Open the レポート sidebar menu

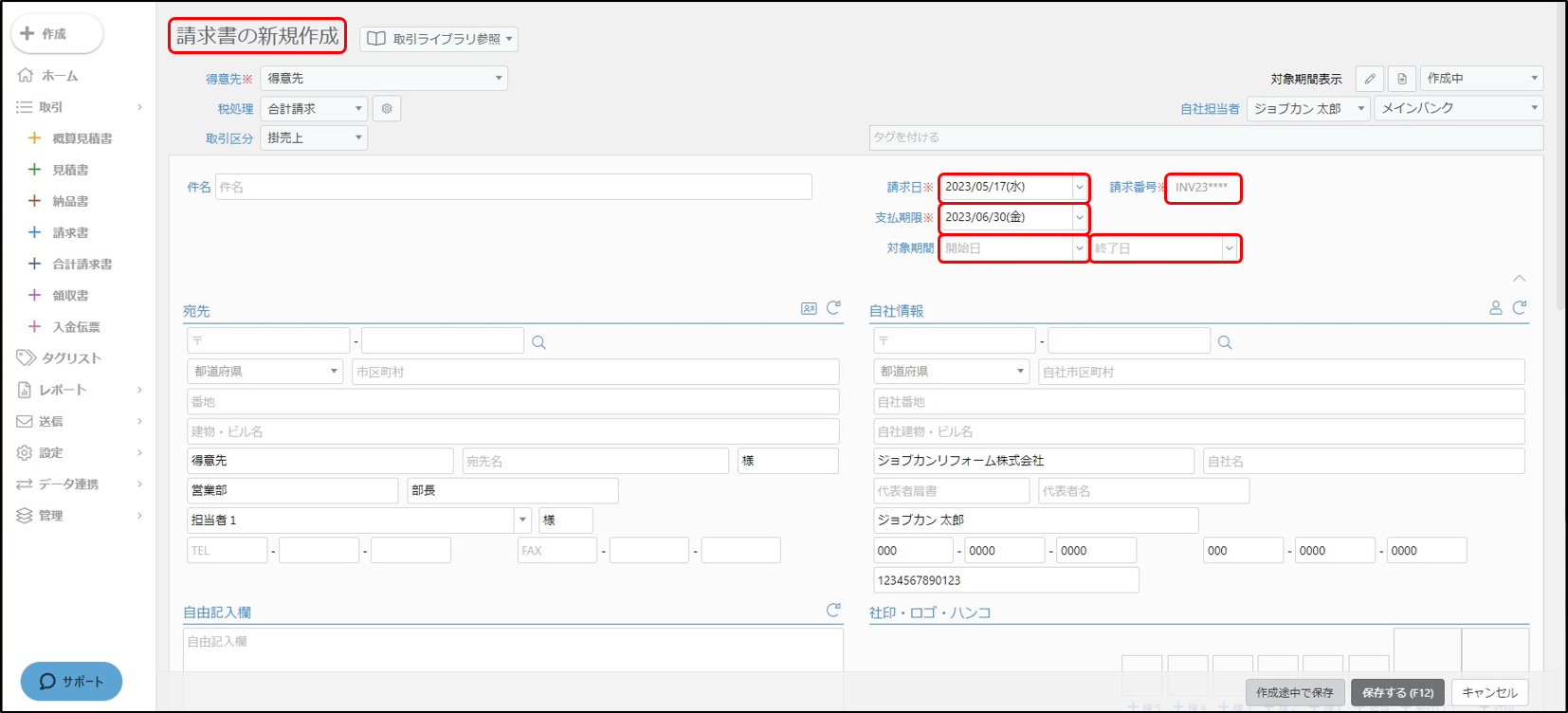tap(63, 390)
